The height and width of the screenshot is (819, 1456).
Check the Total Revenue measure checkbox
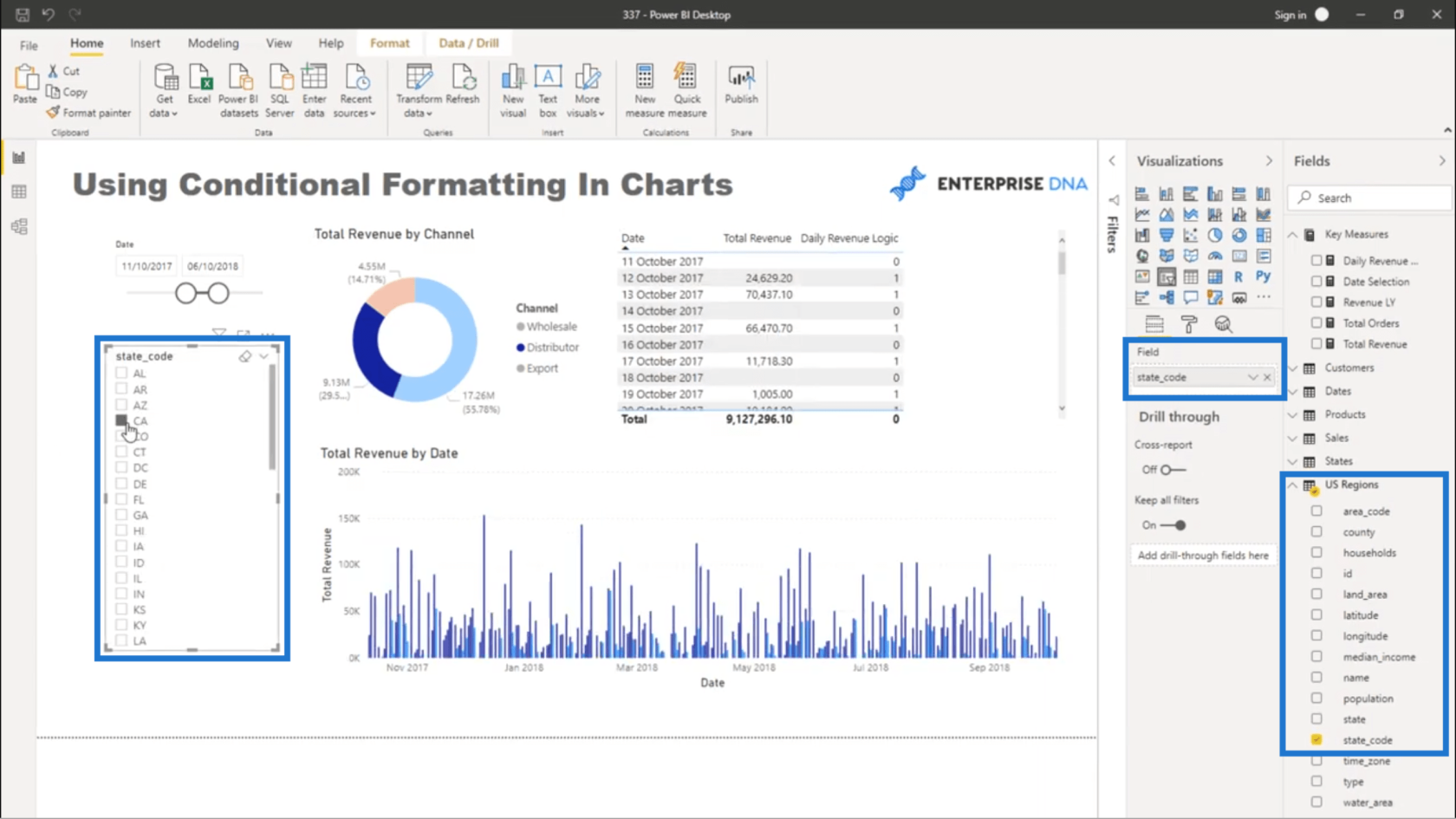[x=1316, y=344]
